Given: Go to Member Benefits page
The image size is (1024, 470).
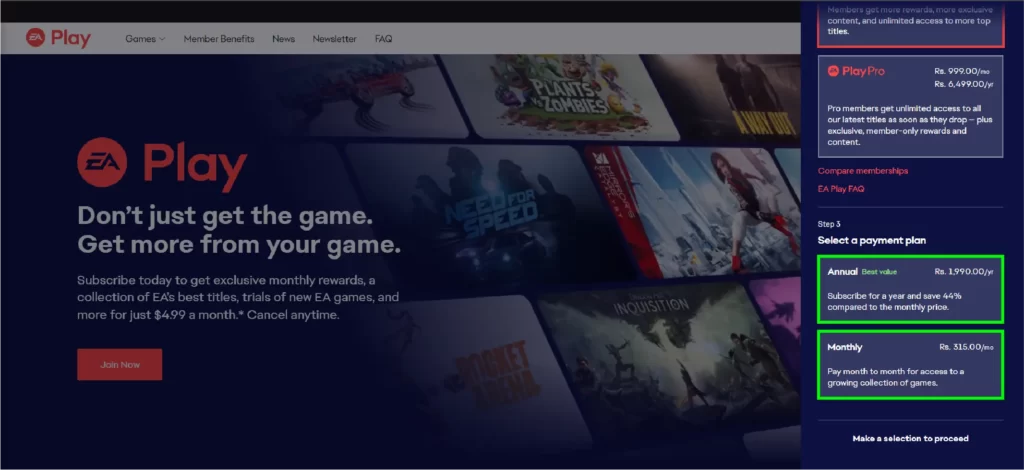Looking at the screenshot, I should [219, 39].
